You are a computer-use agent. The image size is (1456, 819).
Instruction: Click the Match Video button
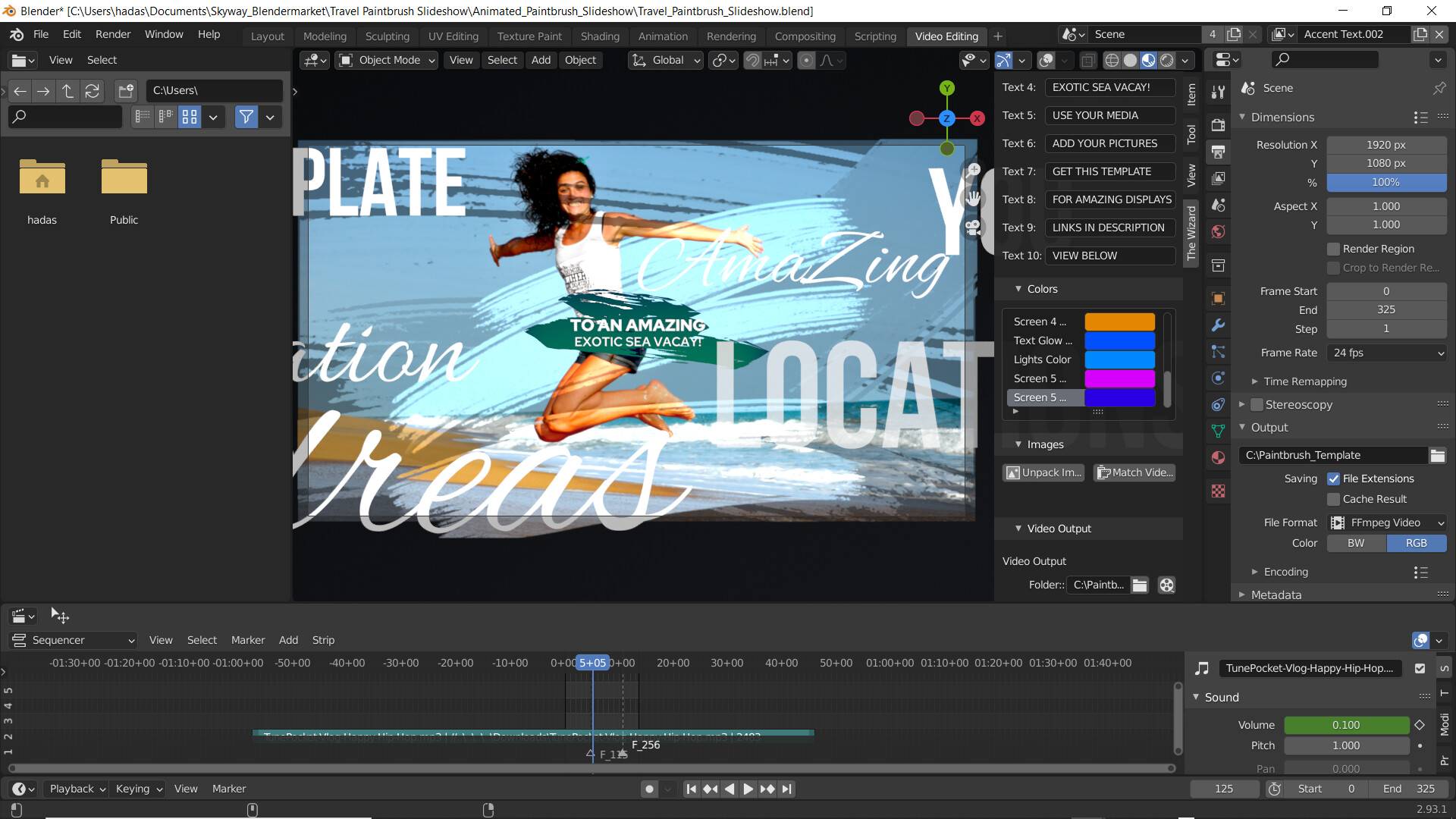coord(1134,472)
